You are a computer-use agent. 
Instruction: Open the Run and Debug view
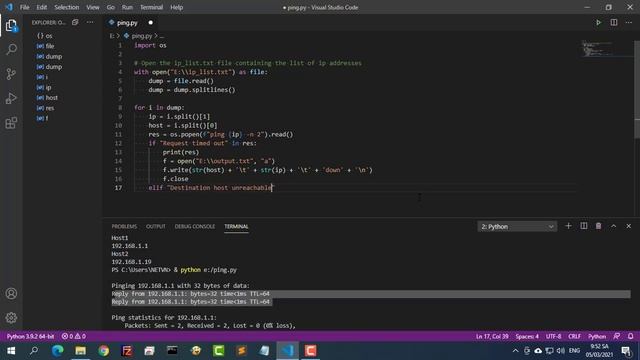coord(11,98)
